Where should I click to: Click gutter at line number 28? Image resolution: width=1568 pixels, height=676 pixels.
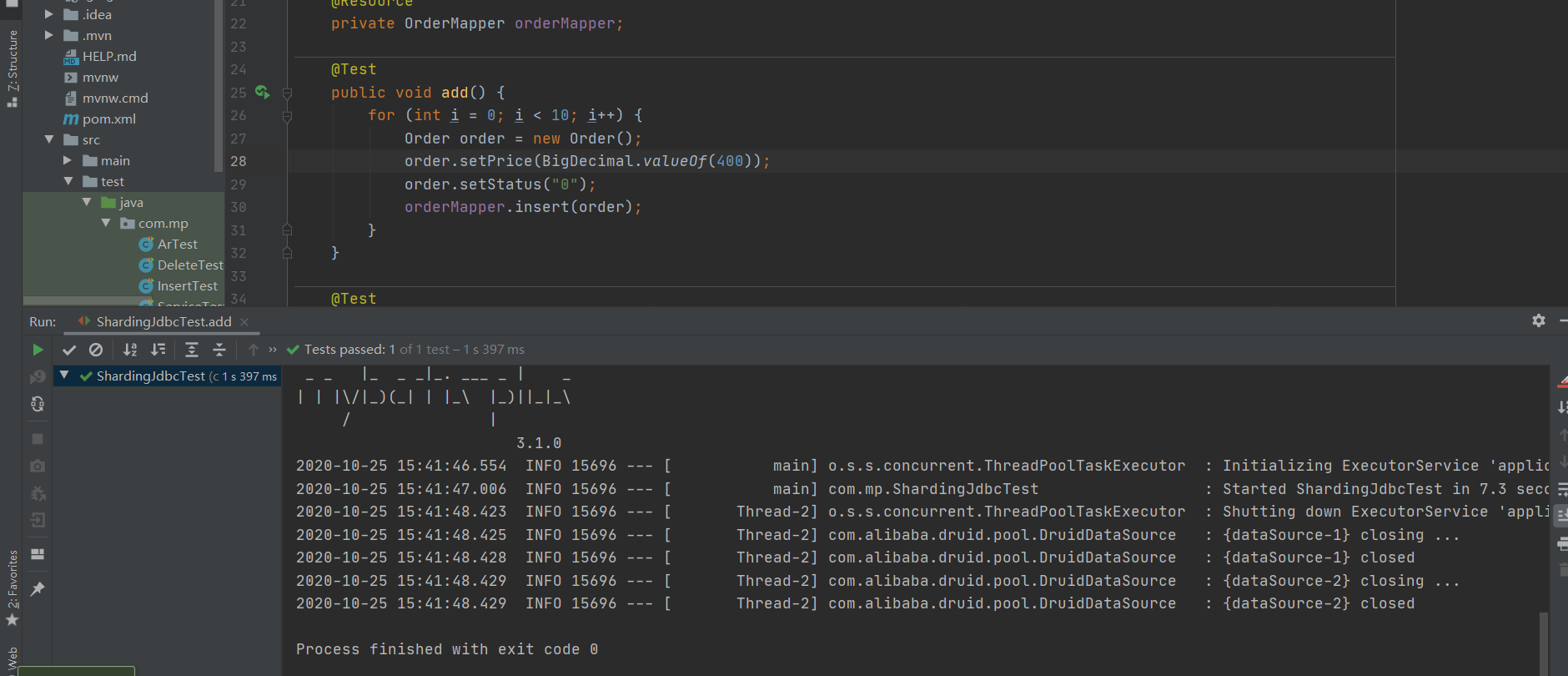(x=239, y=161)
